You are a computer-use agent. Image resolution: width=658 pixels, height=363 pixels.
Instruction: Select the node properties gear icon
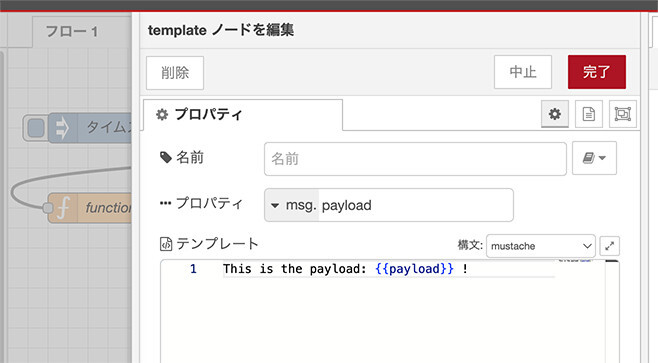pos(555,114)
